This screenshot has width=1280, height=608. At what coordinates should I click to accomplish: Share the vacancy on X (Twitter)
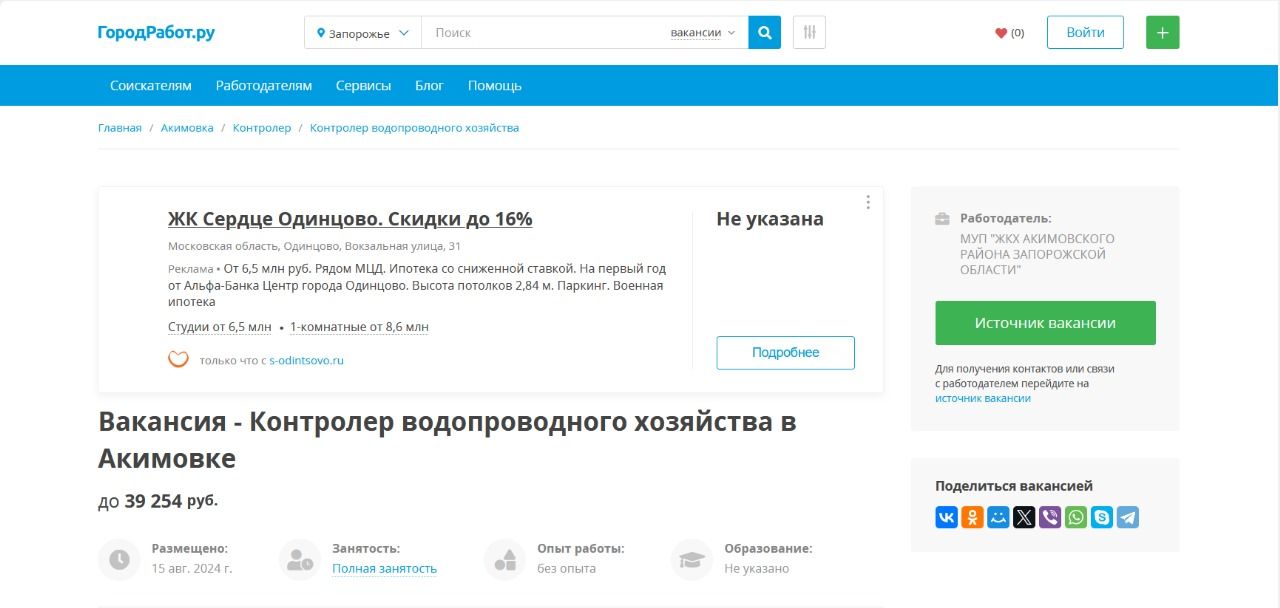pos(1024,517)
